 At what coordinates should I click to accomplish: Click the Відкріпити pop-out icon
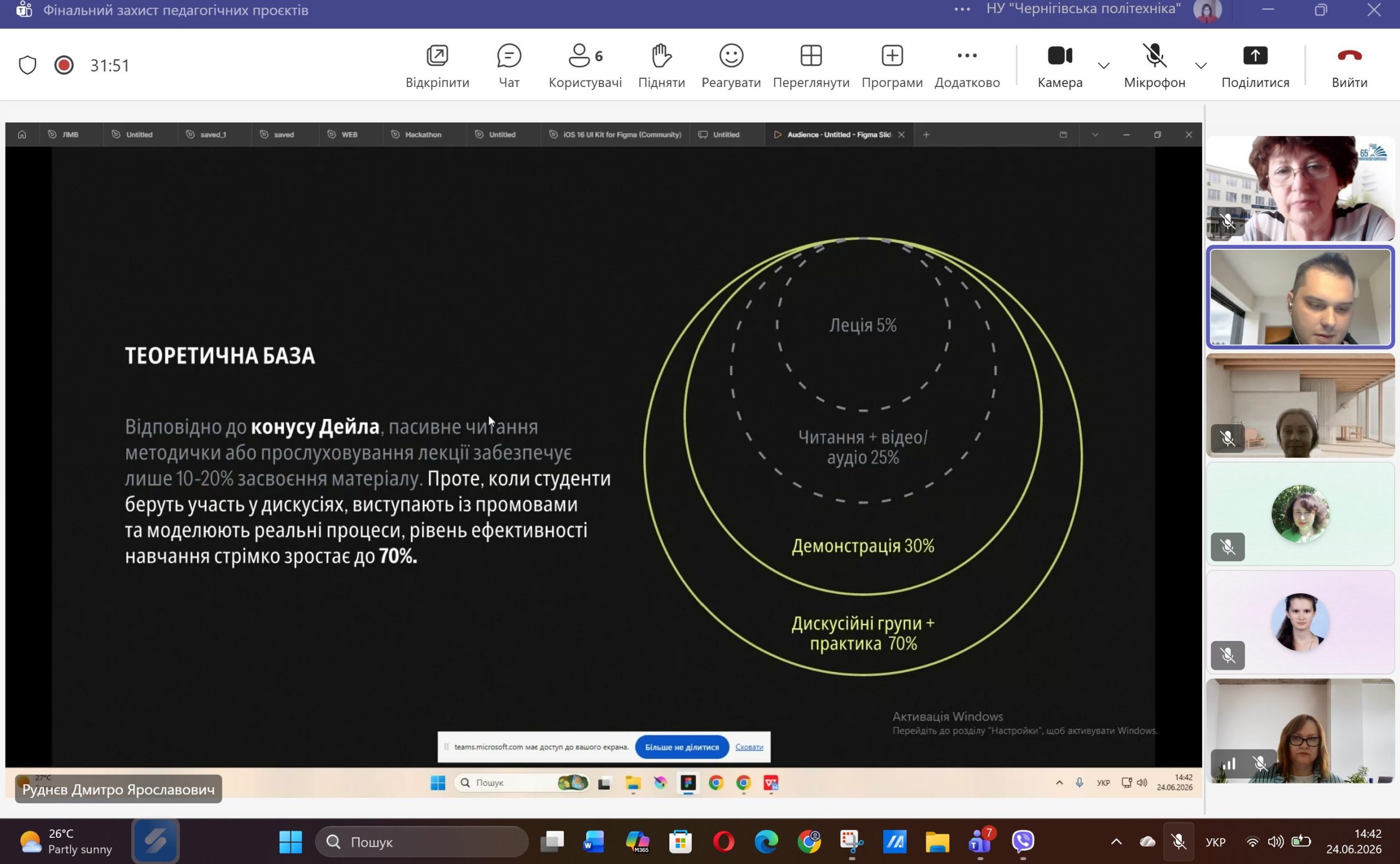click(x=437, y=55)
